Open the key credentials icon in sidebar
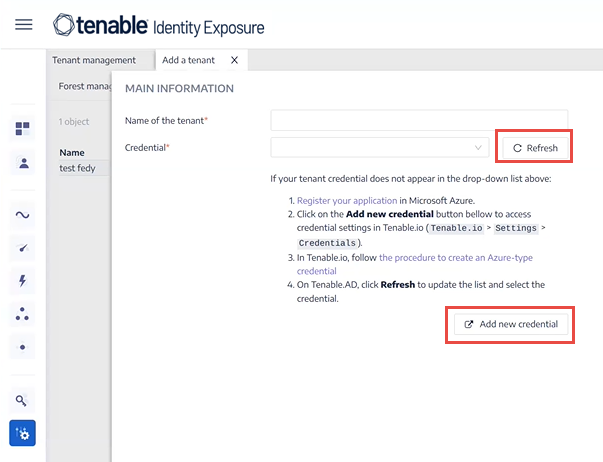603x462 pixels. (x=21, y=400)
